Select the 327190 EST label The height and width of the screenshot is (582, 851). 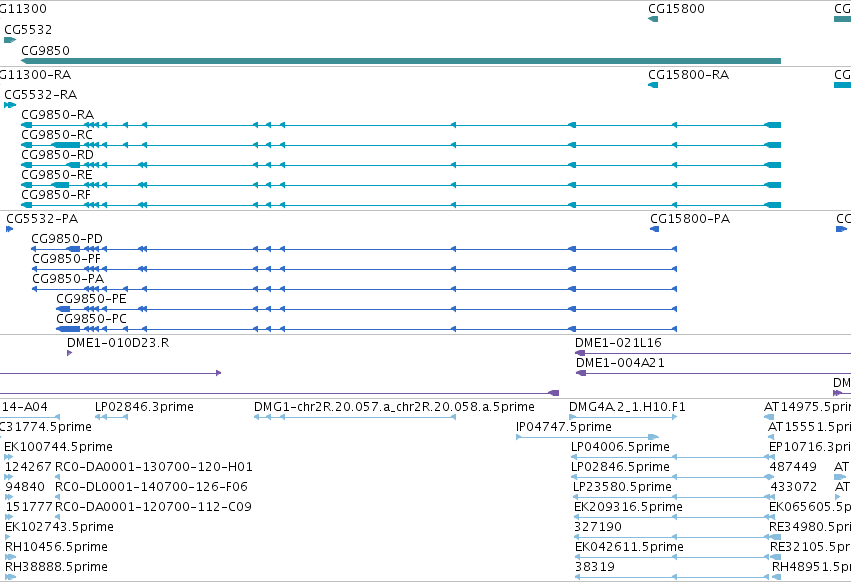(x=598, y=527)
